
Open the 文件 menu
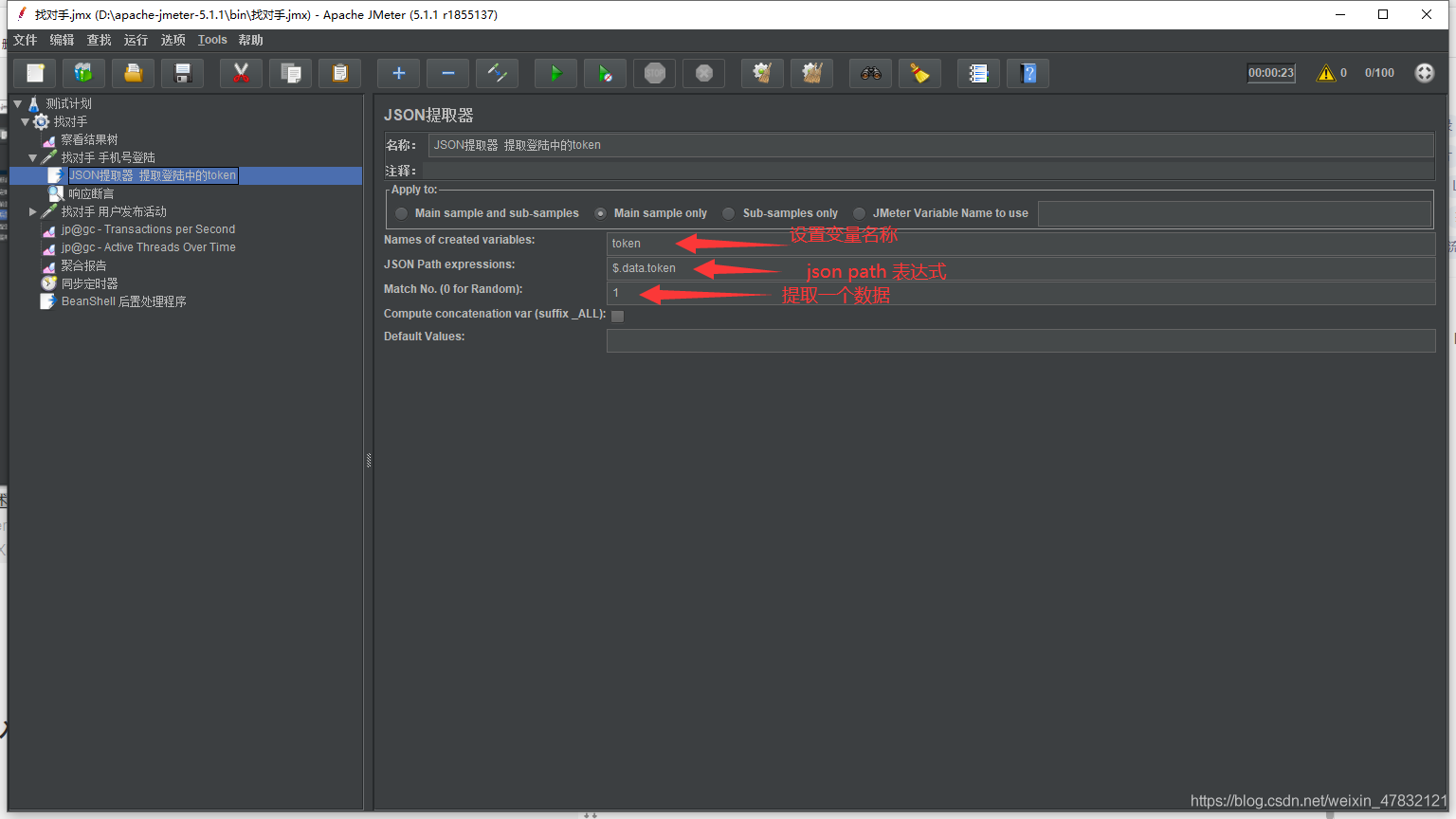[26, 40]
